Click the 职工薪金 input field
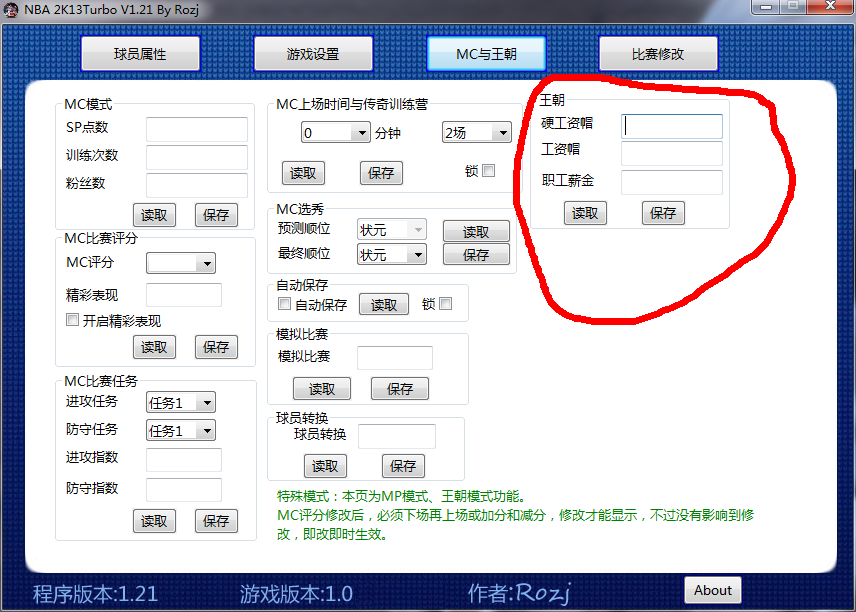 (671, 182)
